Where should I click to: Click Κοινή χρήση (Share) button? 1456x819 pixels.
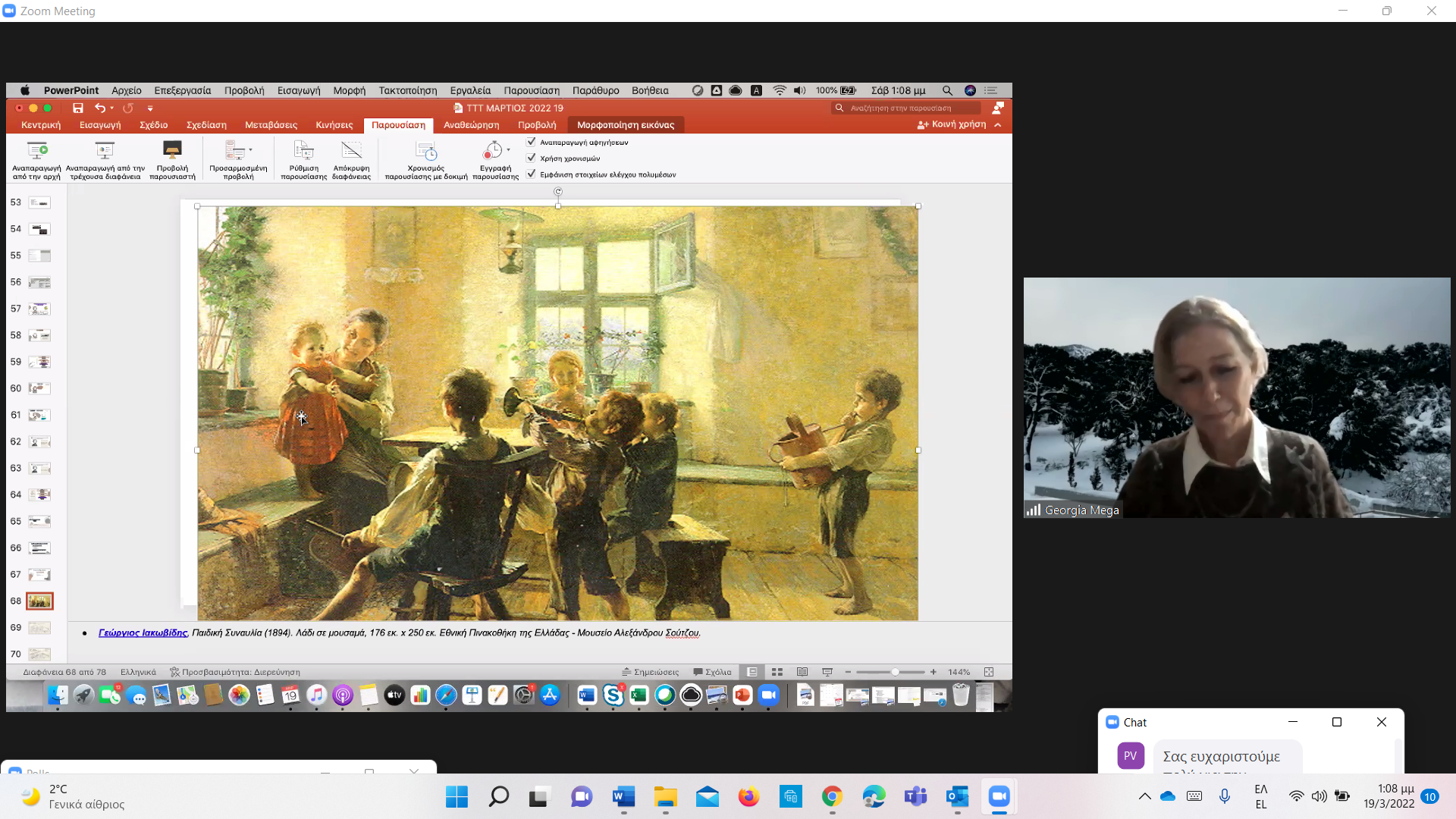[952, 124]
